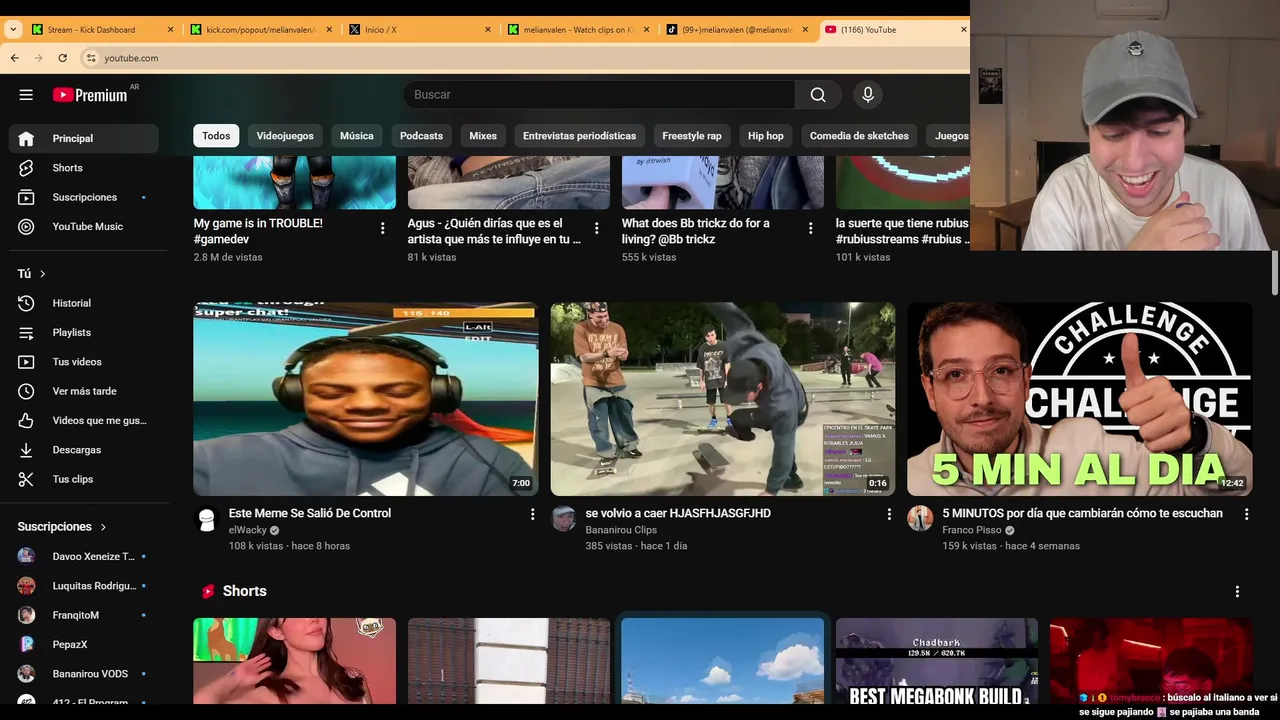The image size is (1280, 720).
Task: Open options for My game is in TROUBLE short
Action: click(x=382, y=228)
